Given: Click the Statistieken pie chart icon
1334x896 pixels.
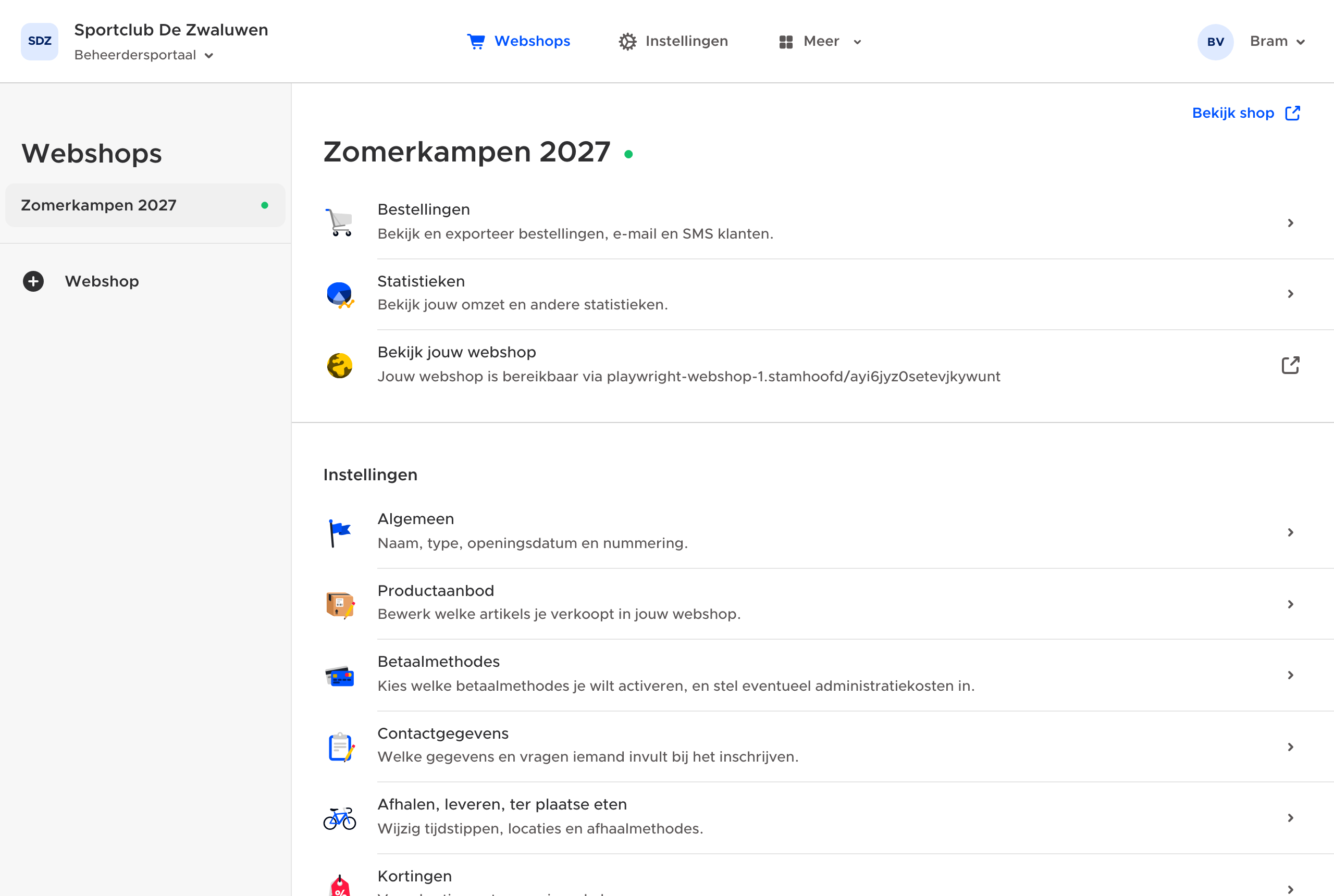Looking at the screenshot, I should (340, 295).
